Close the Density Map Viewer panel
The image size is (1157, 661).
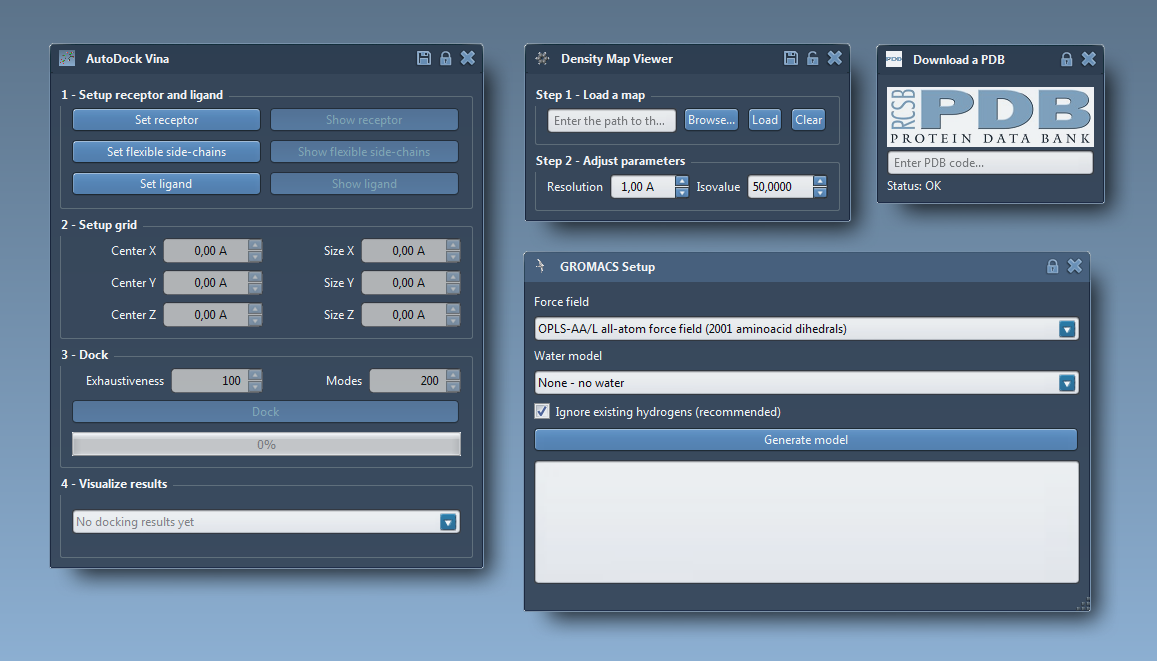(x=835, y=58)
